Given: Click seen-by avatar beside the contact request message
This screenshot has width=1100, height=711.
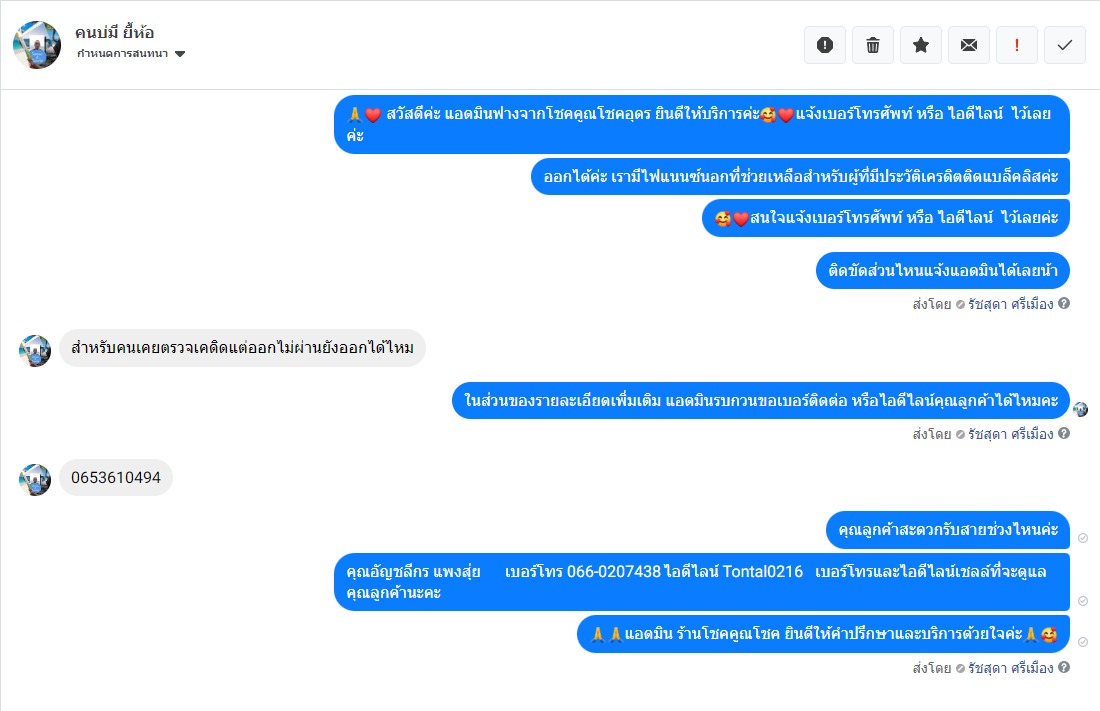Looking at the screenshot, I should tap(1081, 409).
